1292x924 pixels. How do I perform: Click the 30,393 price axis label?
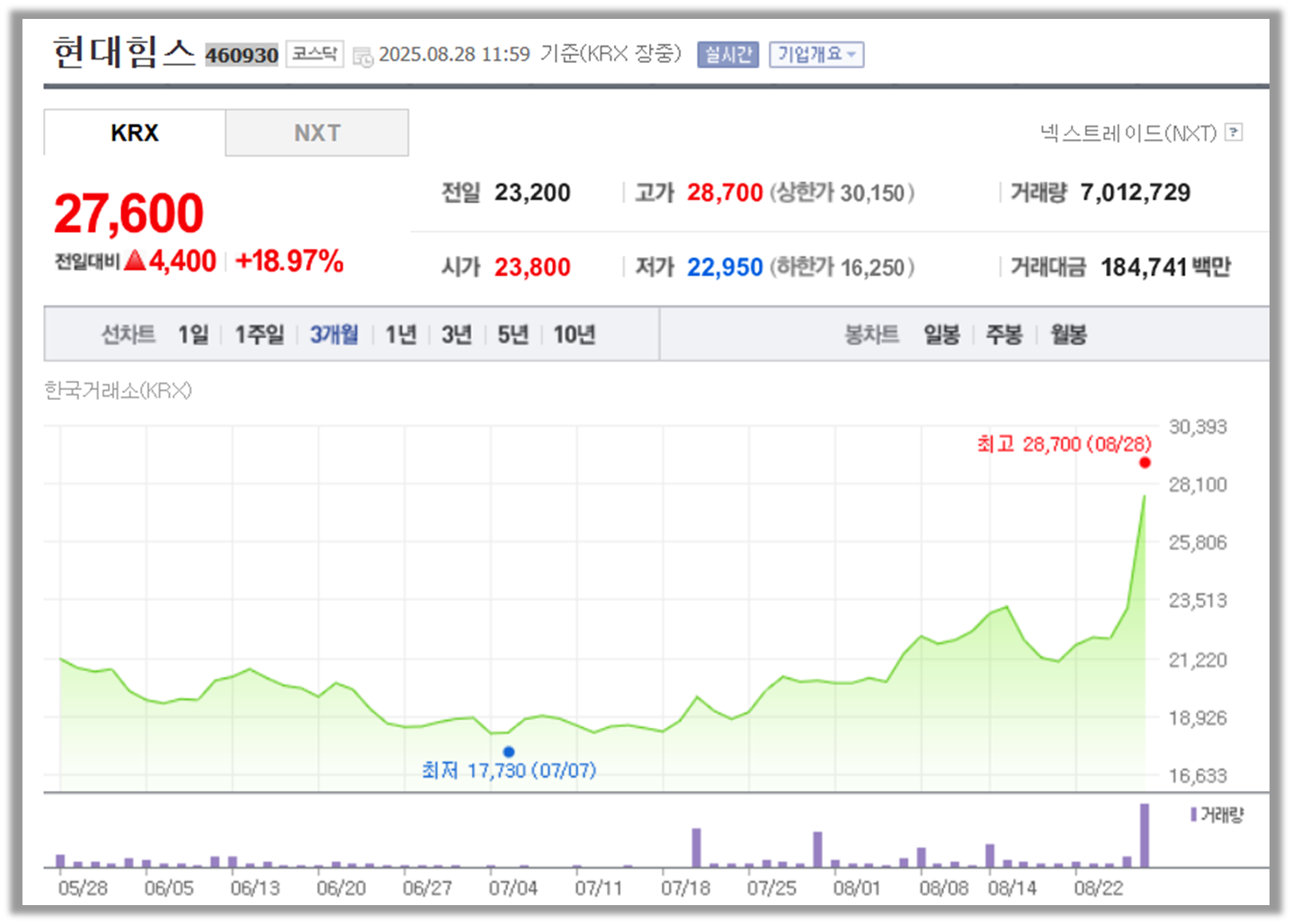(1198, 426)
